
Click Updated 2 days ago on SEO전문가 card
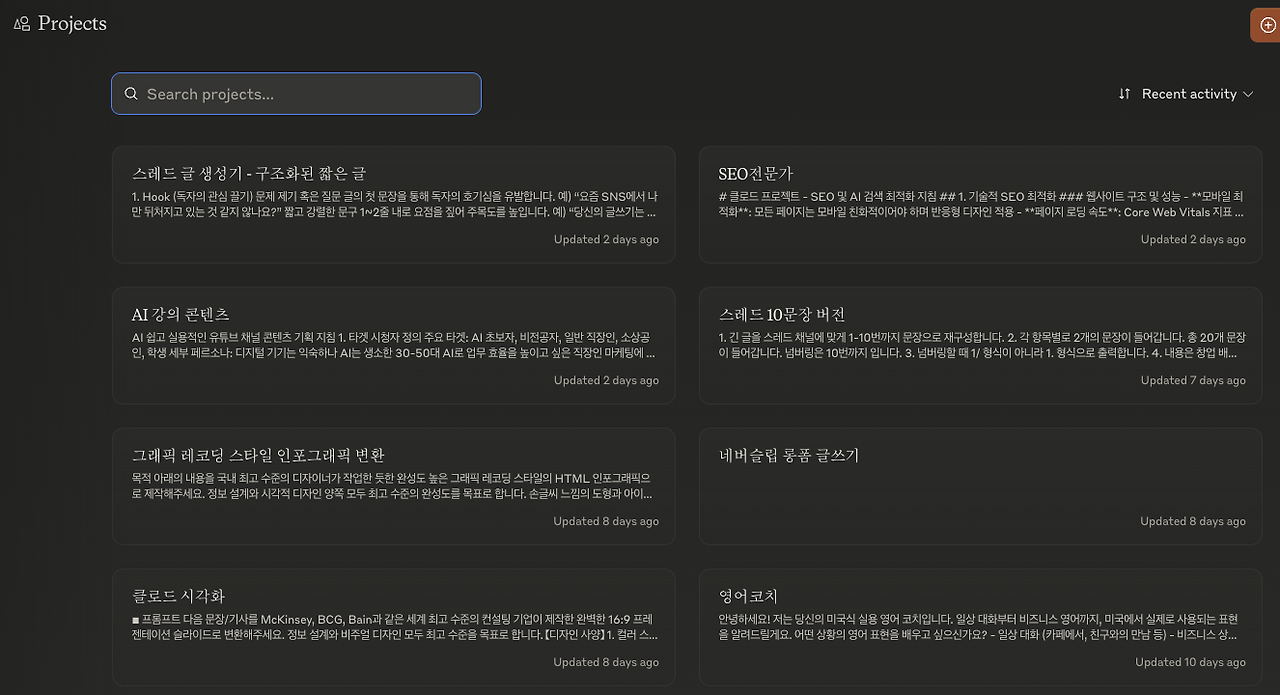(x=1193, y=239)
